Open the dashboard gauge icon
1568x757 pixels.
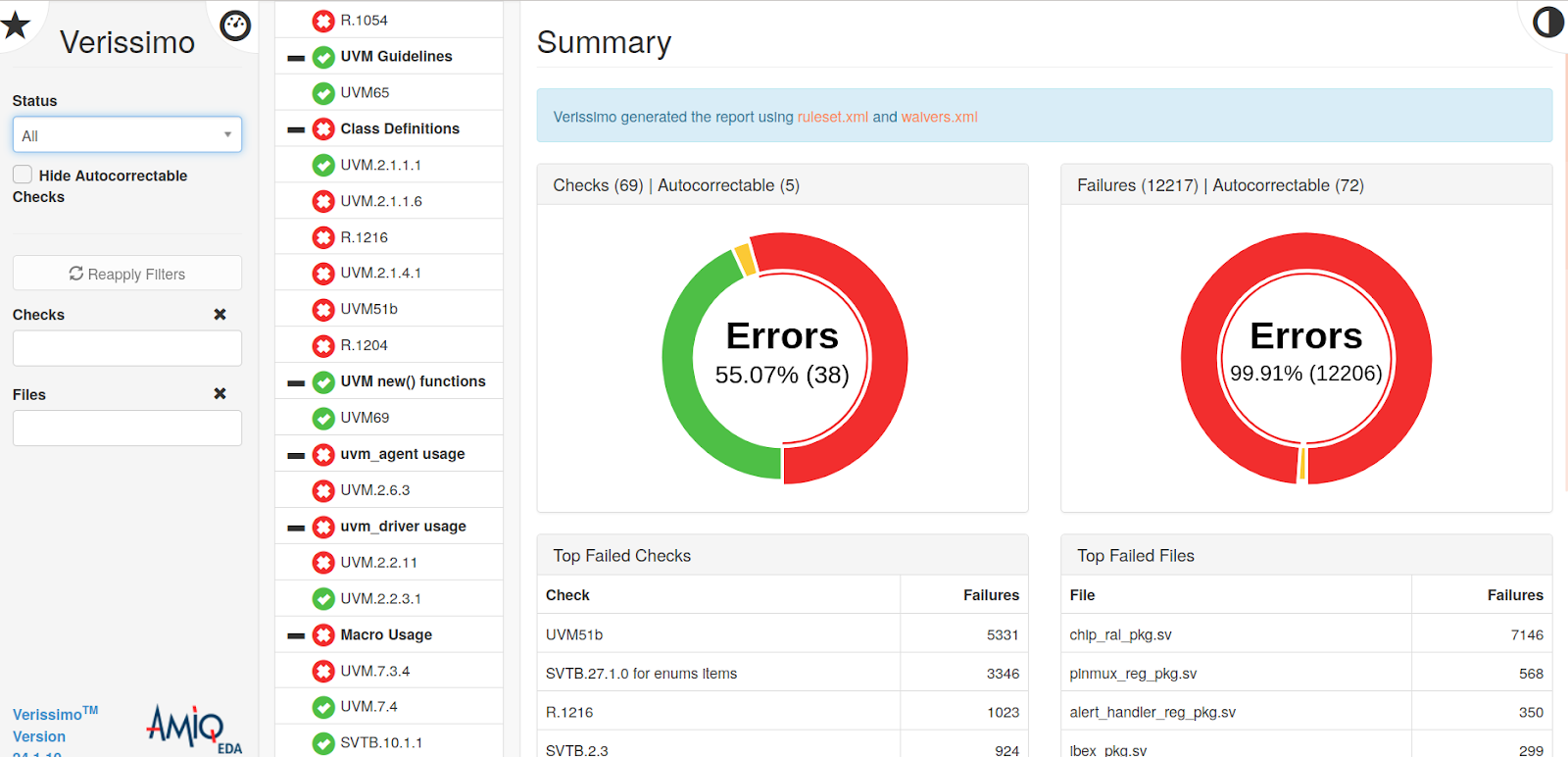[x=235, y=25]
